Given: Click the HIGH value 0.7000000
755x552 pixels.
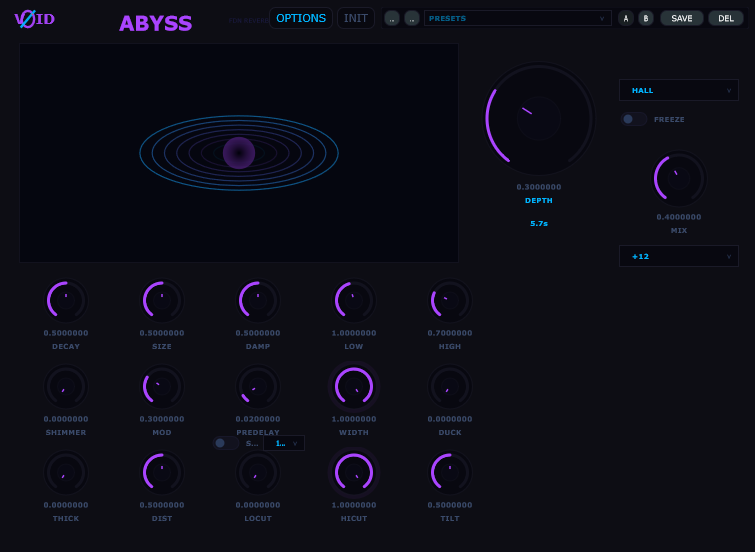Looking at the screenshot, I should [450, 333].
